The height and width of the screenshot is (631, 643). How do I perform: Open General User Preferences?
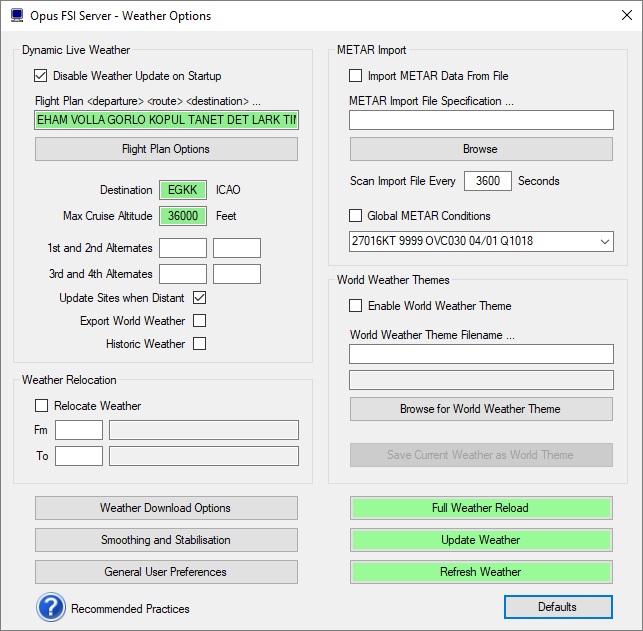(x=166, y=572)
